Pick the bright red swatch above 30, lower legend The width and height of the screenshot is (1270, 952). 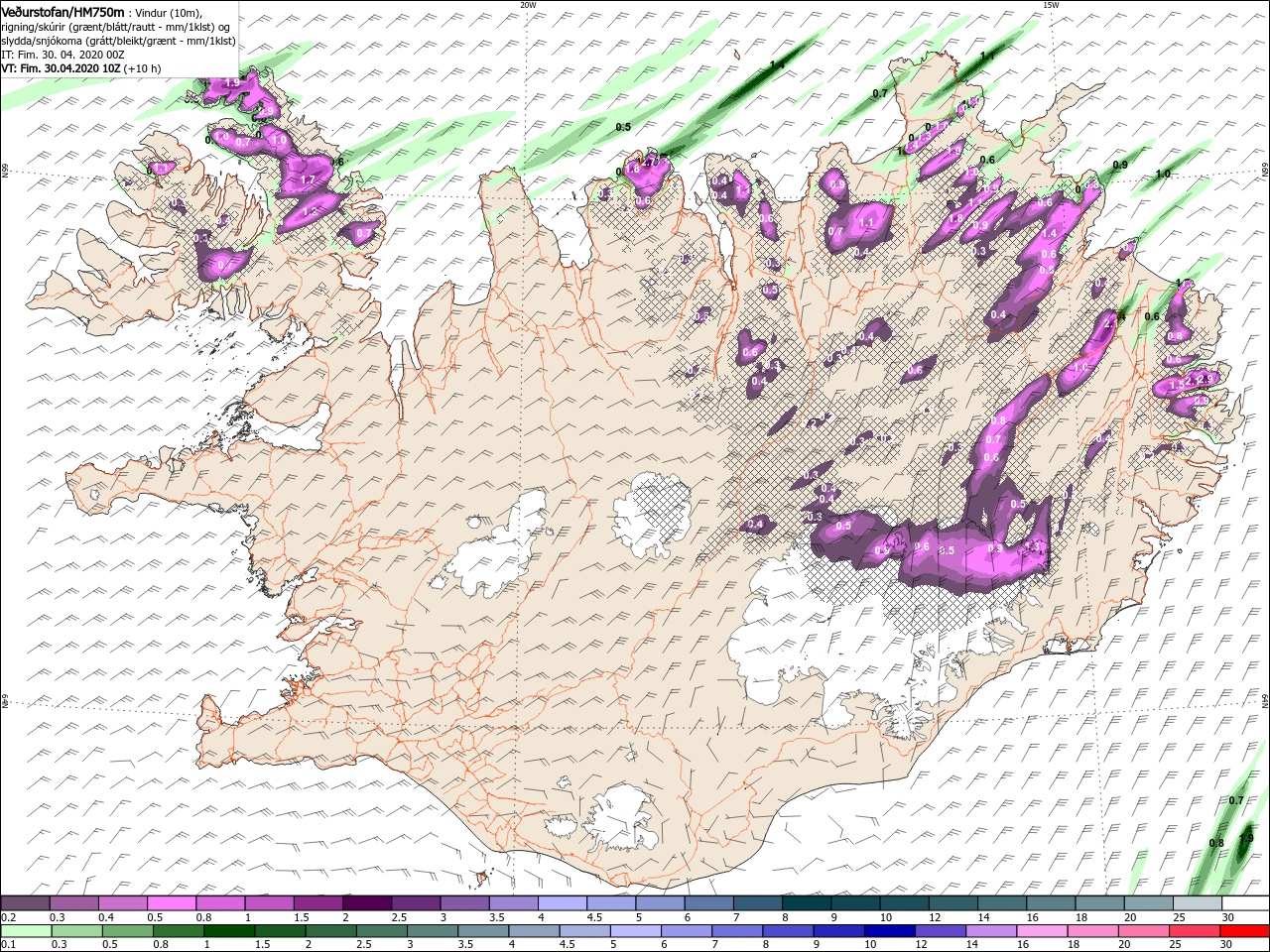pos(1243,931)
